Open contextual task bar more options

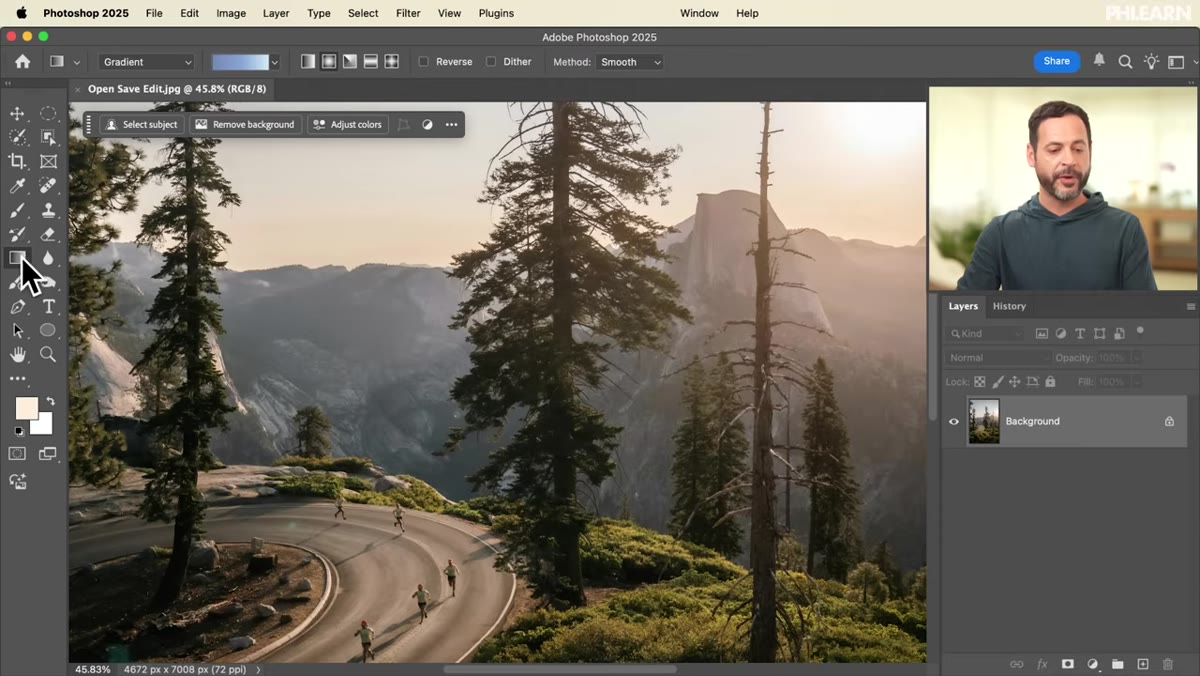tap(452, 125)
